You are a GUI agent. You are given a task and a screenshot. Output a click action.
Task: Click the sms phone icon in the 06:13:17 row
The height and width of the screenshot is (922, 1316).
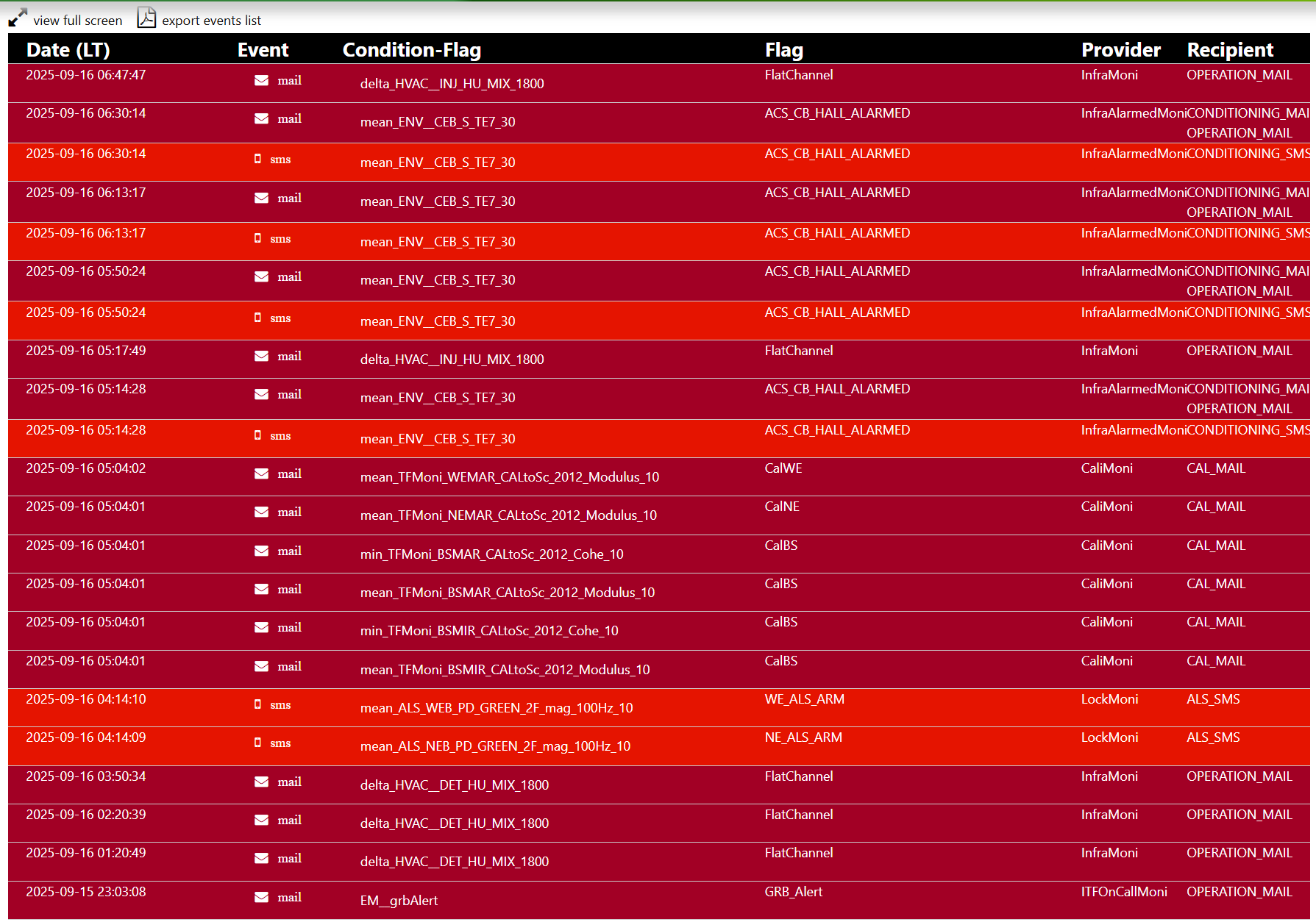257,238
